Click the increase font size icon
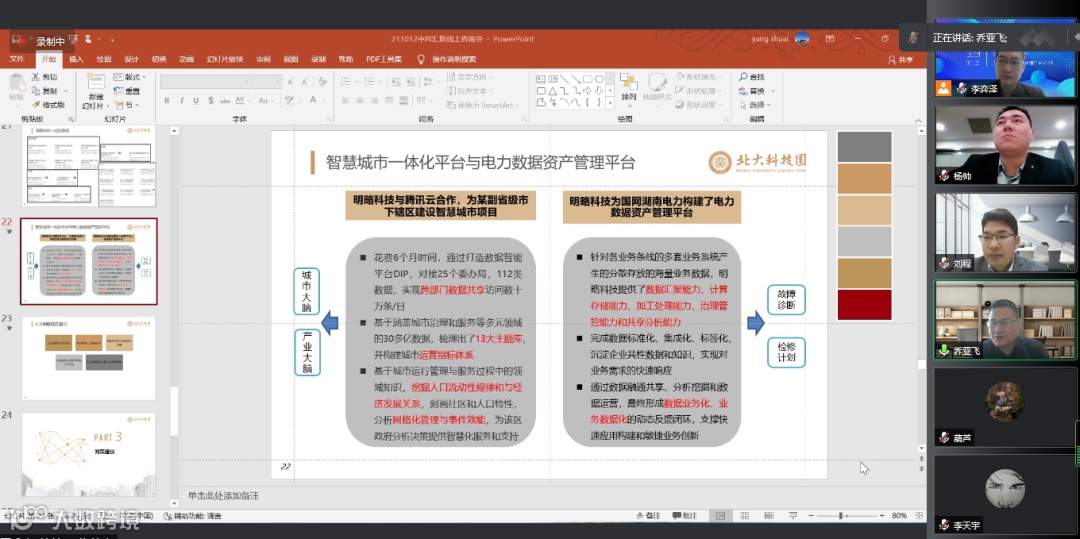This screenshot has height=539, width=1080. coord(291,82)
